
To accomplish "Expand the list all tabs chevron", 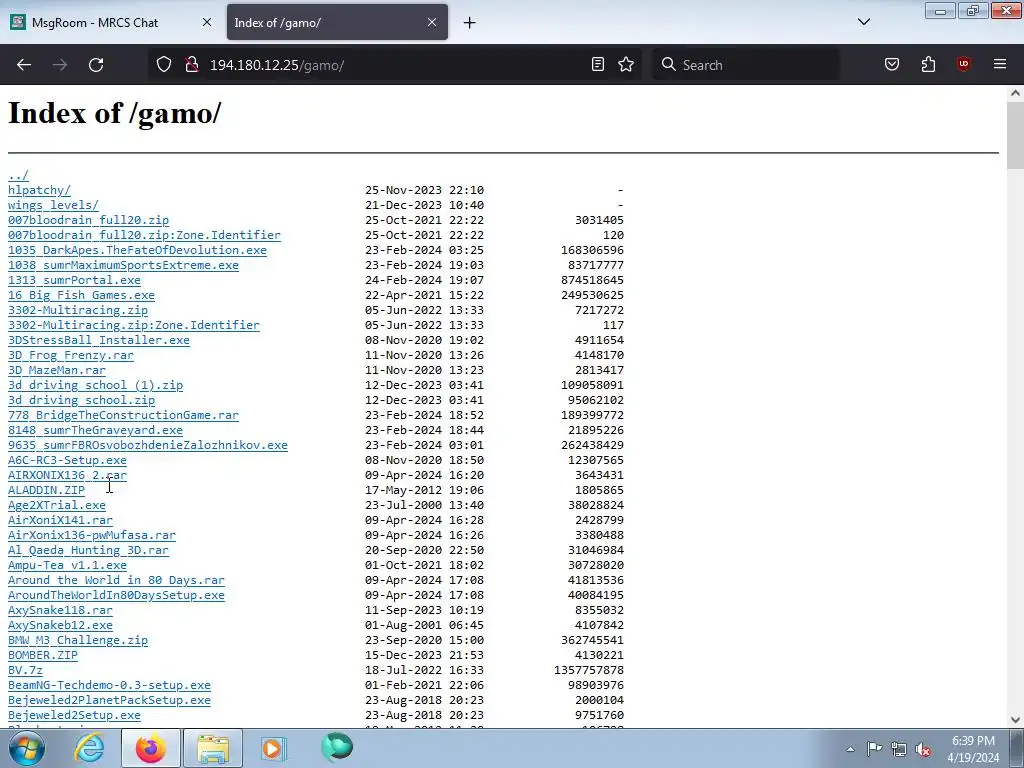I will [x=864, y=22].
